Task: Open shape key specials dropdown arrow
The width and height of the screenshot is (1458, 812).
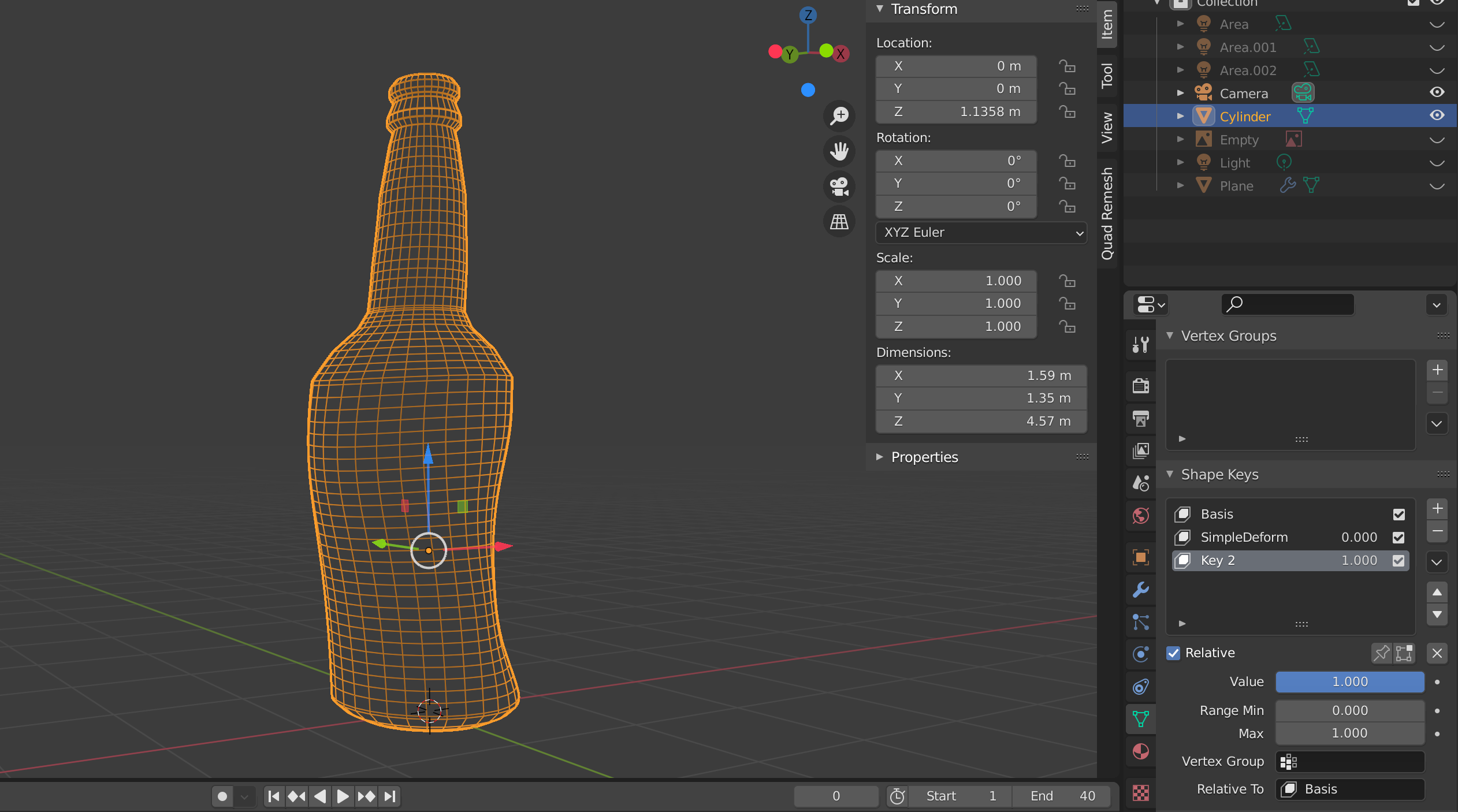Action: (x=1437, y=562)
